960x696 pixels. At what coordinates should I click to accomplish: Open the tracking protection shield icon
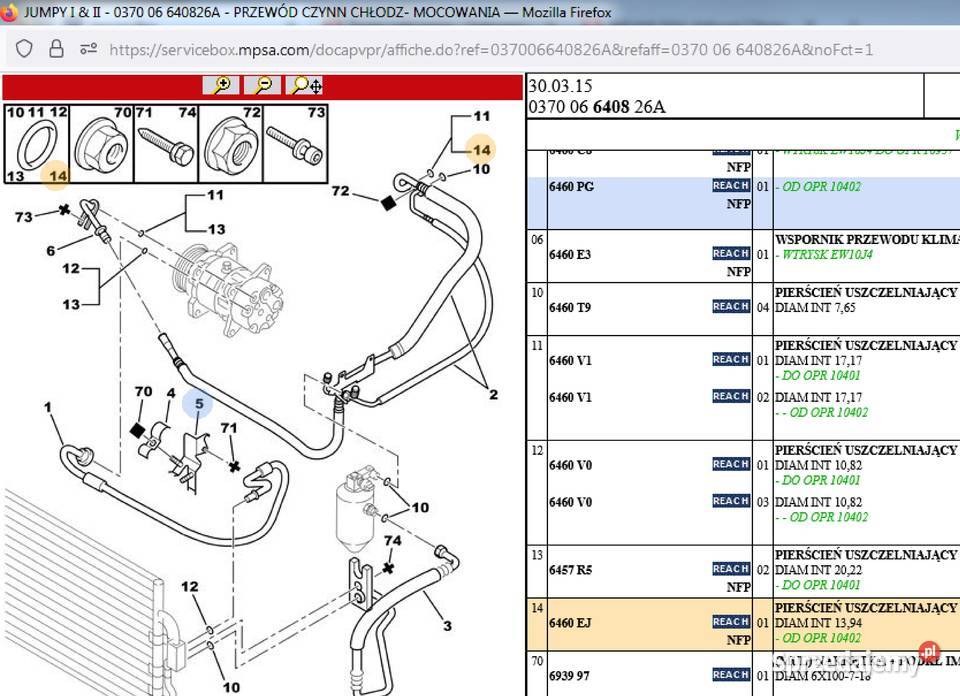pyautogui.click(x=25, y=49)
